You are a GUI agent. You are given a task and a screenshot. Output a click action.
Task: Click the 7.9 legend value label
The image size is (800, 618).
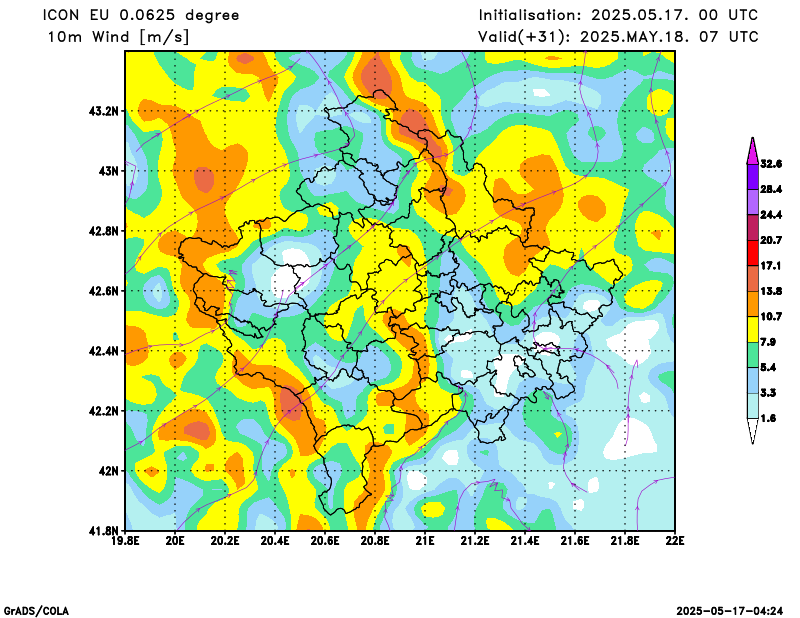click(768, 342)
